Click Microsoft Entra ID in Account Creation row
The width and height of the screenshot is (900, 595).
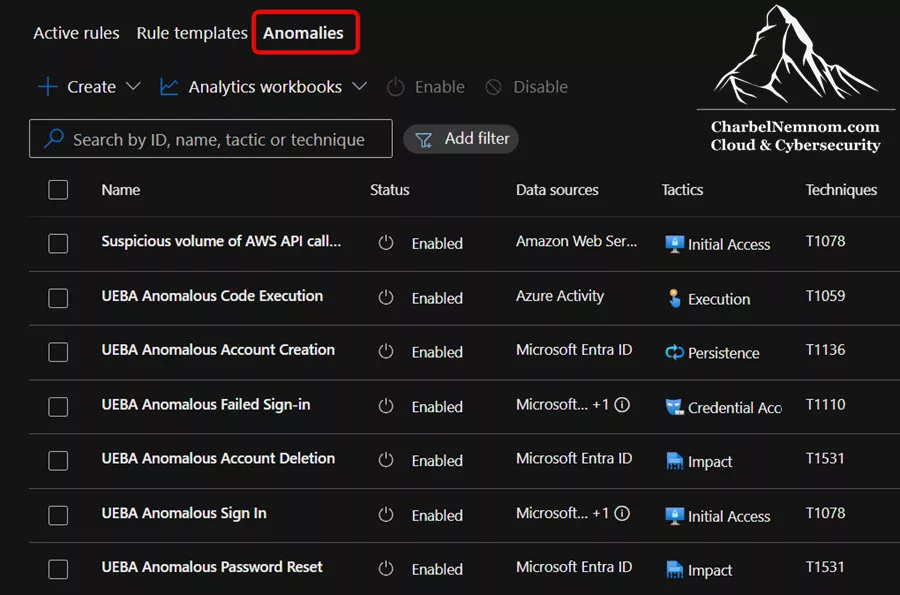pos(574,350)
